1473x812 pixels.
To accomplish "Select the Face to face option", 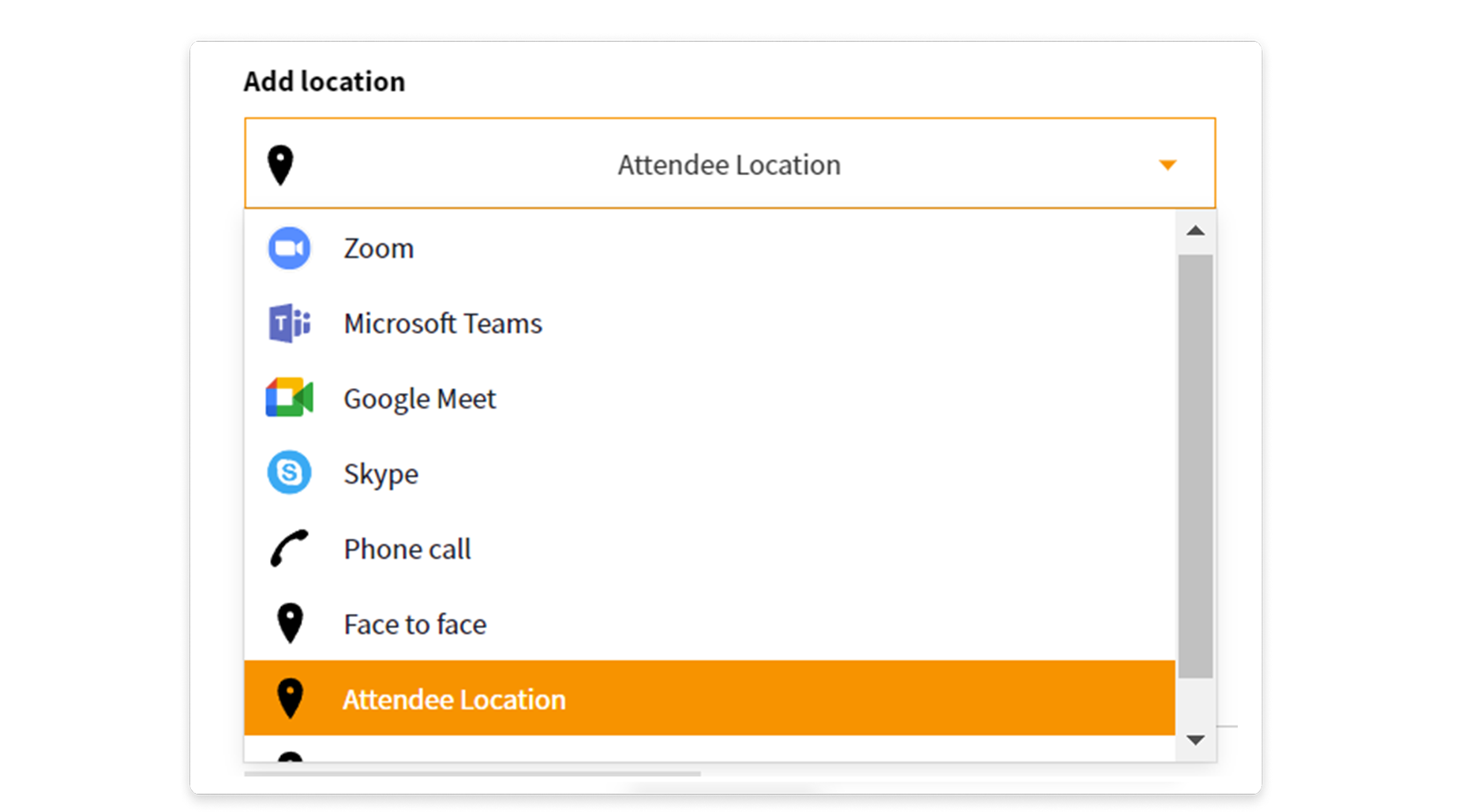I will (x=710, y=623).
